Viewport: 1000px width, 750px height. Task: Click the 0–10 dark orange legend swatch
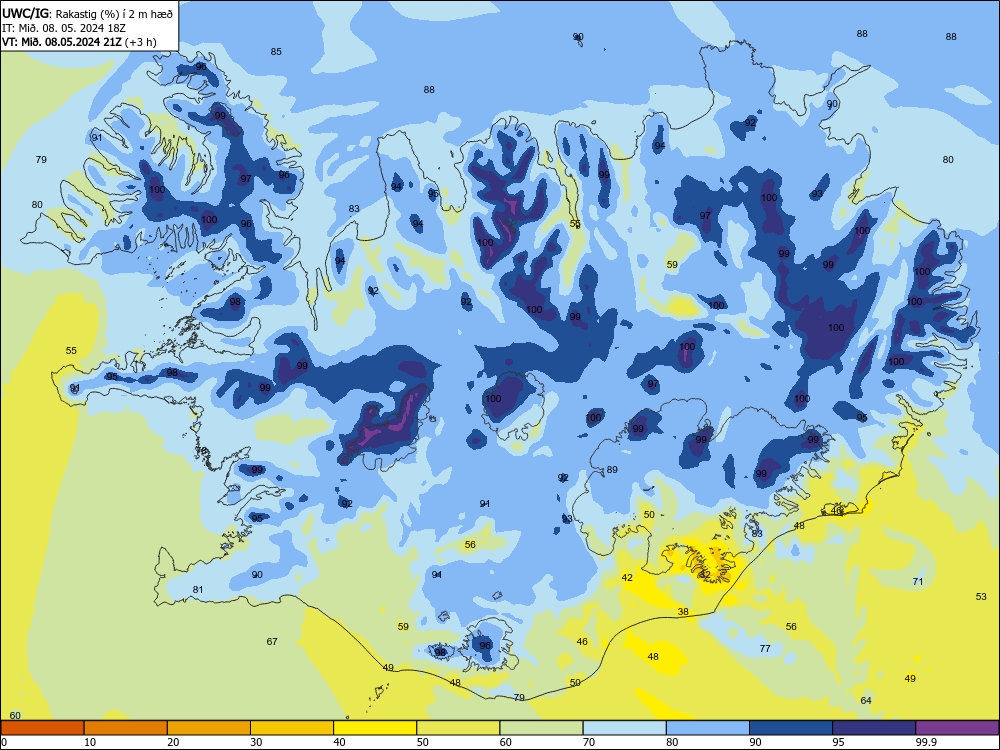point(42,728)
